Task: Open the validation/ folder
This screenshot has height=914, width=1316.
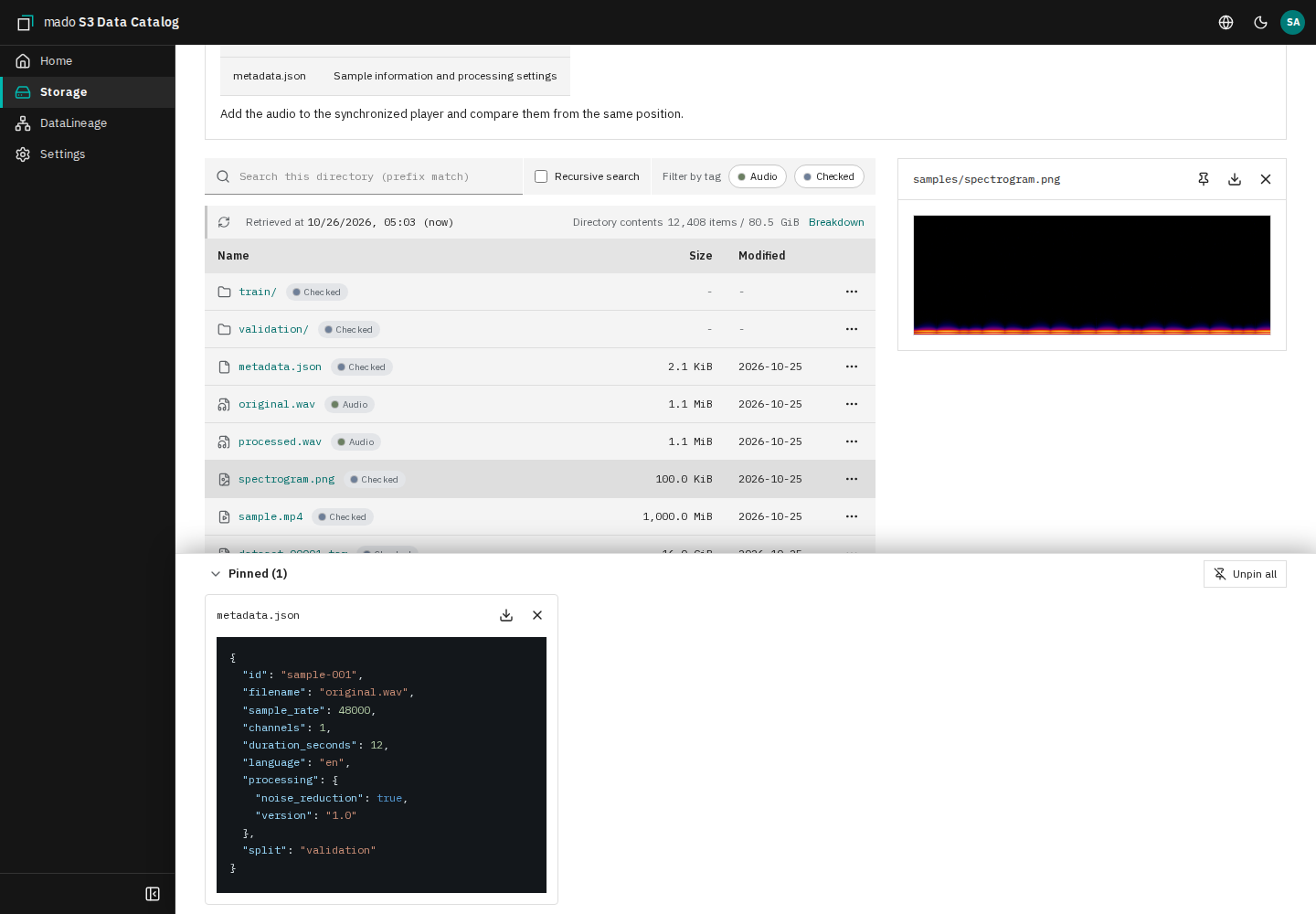Action: coord(273,329)
